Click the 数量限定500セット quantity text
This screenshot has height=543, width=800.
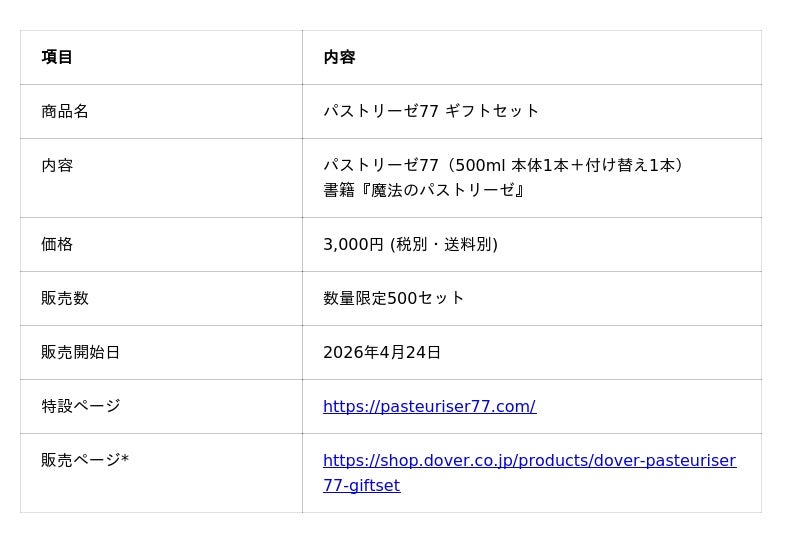point(394,298)
